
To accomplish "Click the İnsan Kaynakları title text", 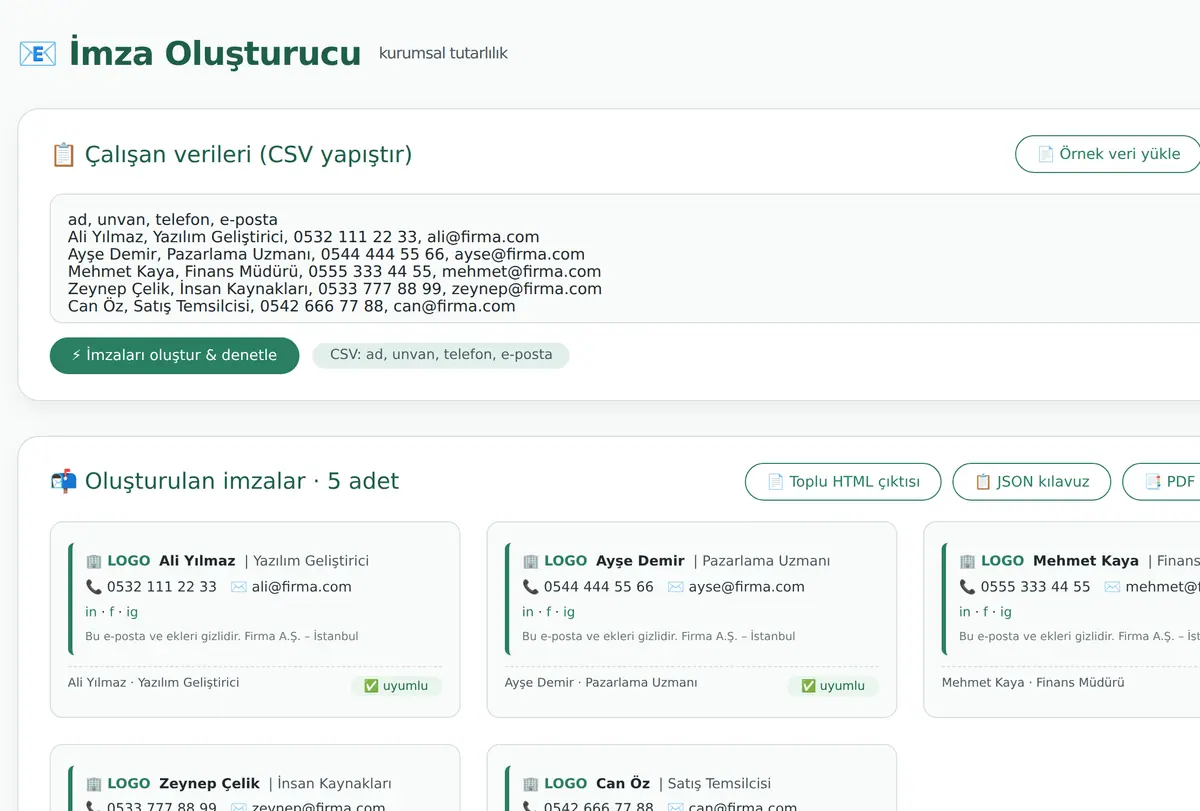I will (335, 784).
